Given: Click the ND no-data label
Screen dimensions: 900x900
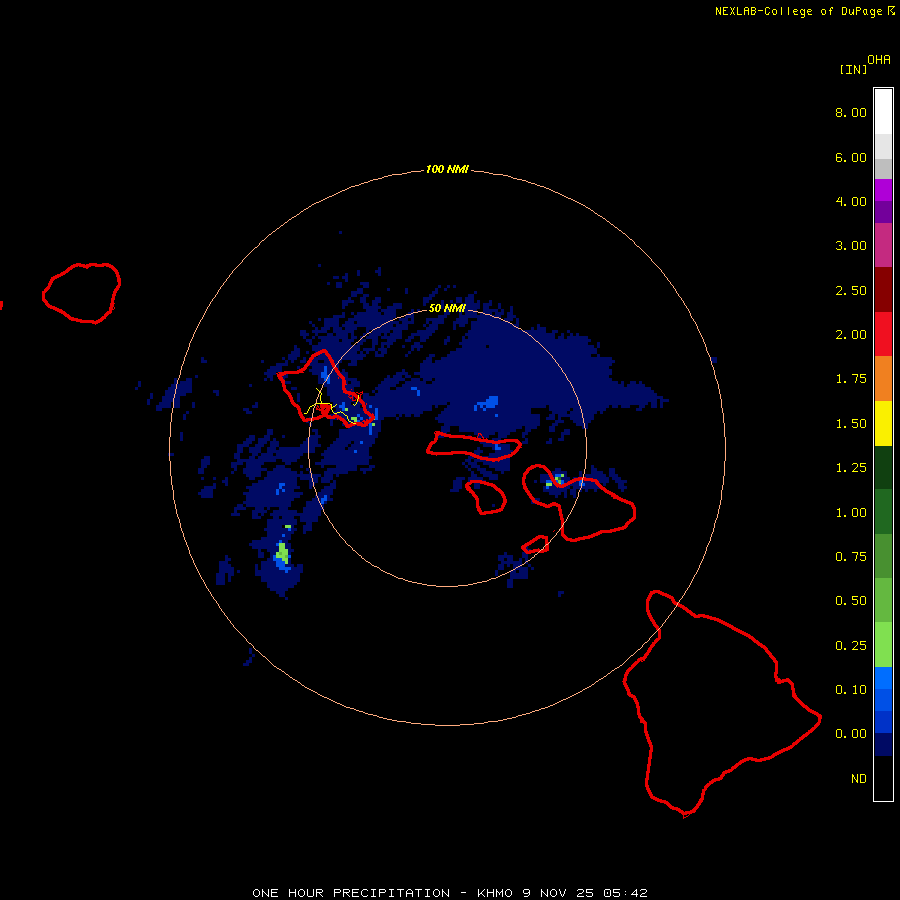Looking at the screenshot, I should tap(859, 779).
